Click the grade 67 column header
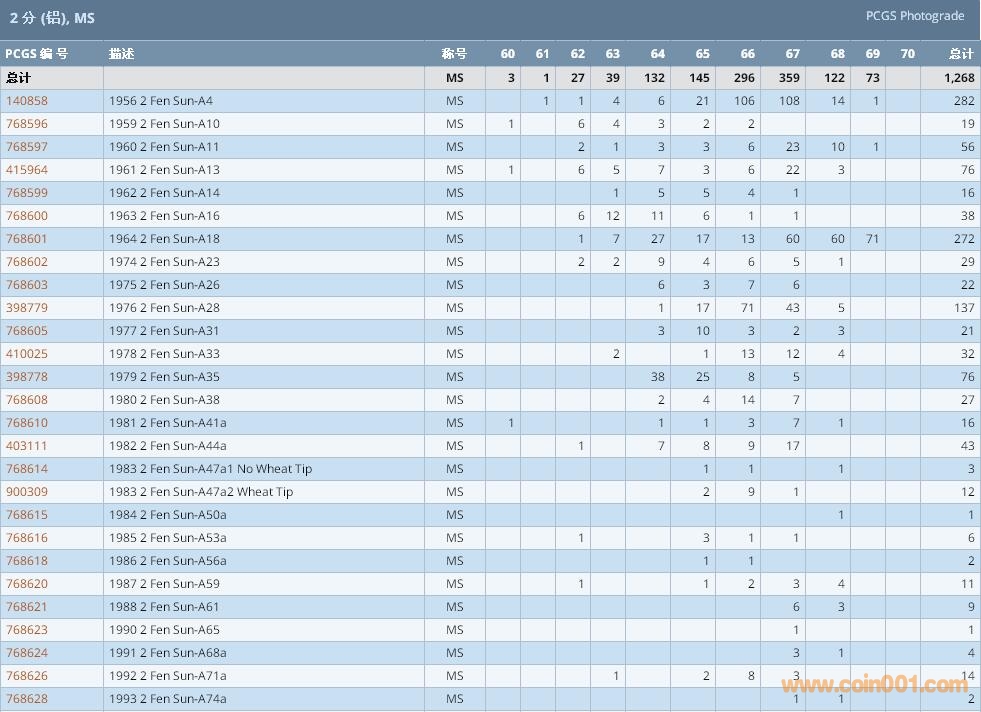The image size is (981, 712). coord(792,54)
